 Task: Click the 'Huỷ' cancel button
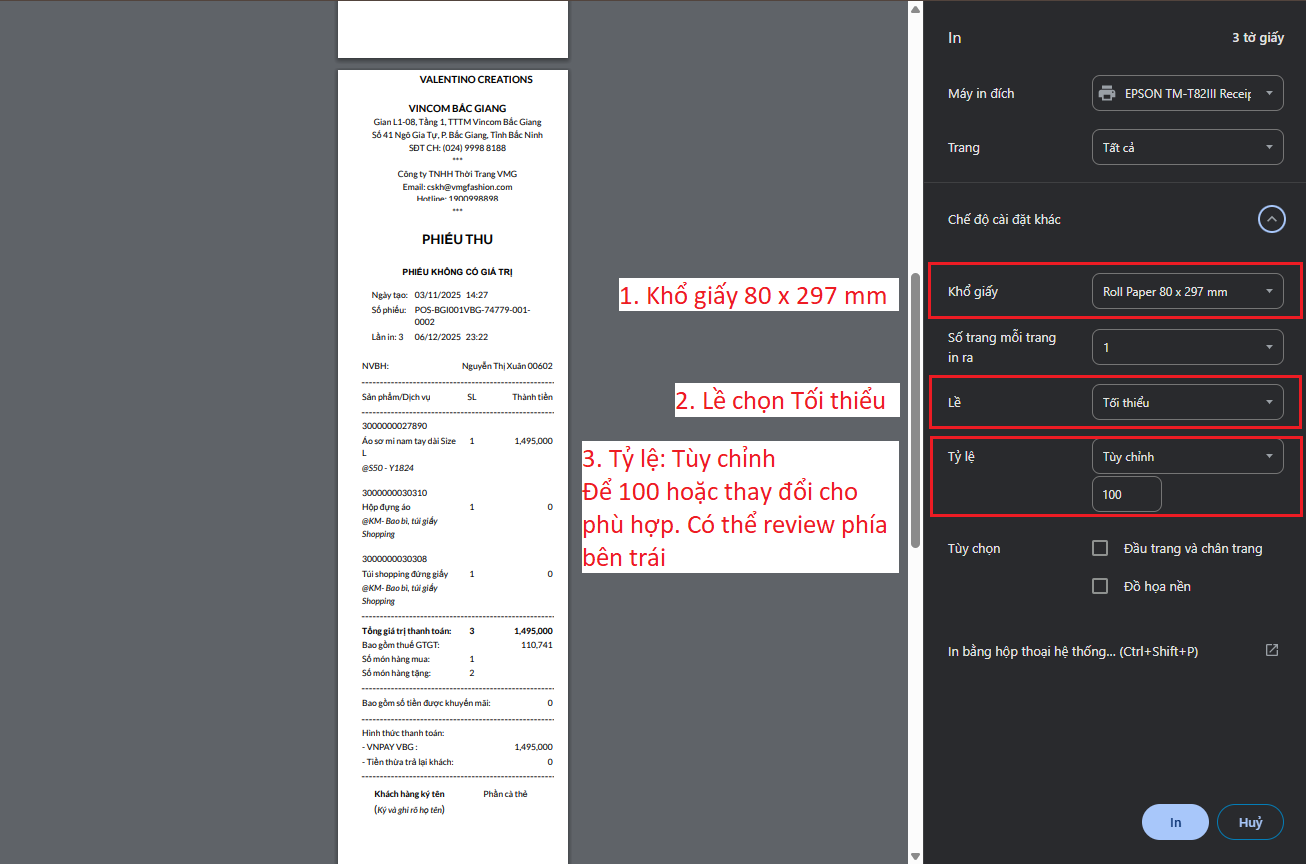click(1250, 822)
